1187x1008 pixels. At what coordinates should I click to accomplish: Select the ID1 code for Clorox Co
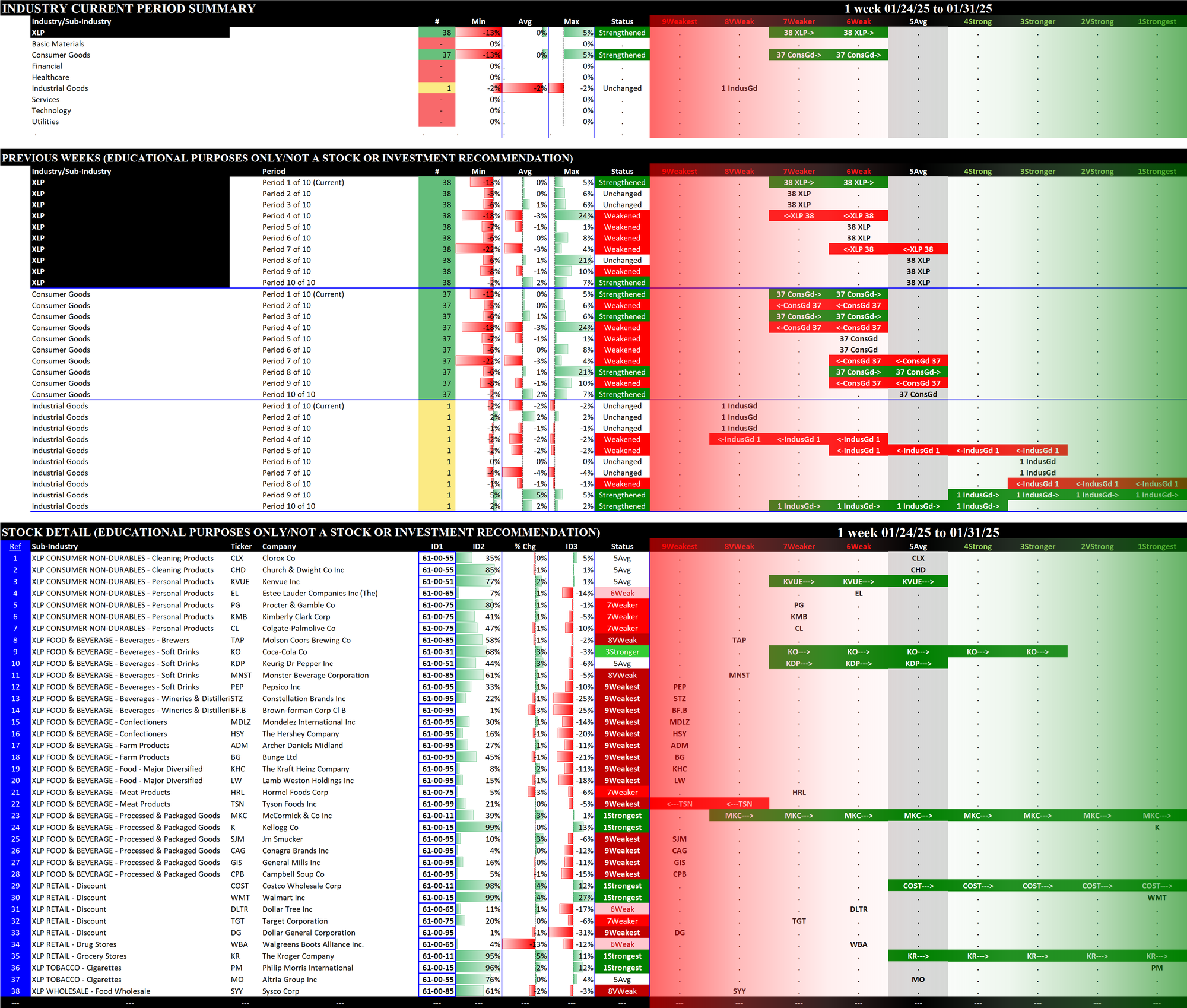(437, 558)
